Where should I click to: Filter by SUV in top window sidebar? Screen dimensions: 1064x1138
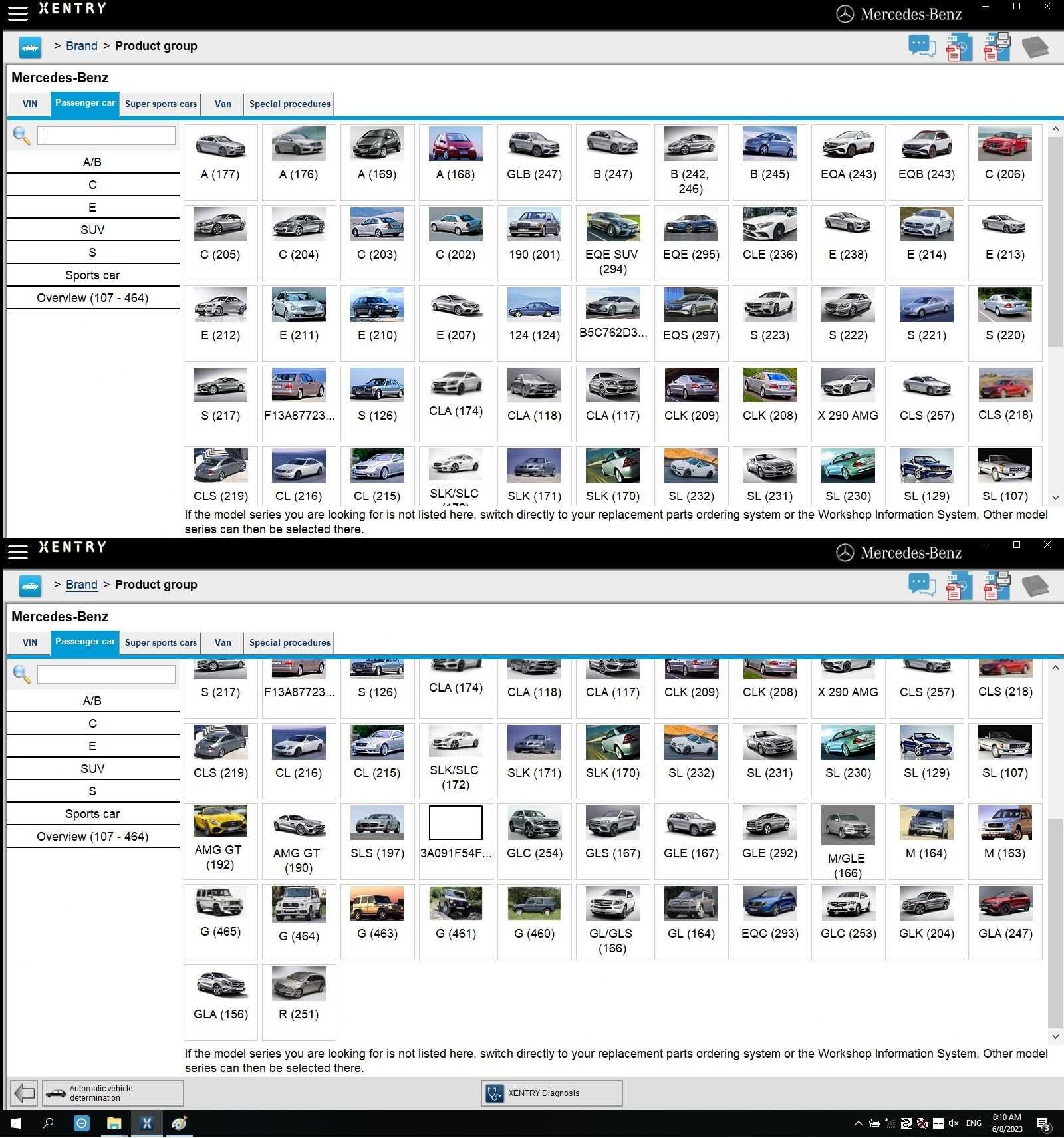point(92,229)
